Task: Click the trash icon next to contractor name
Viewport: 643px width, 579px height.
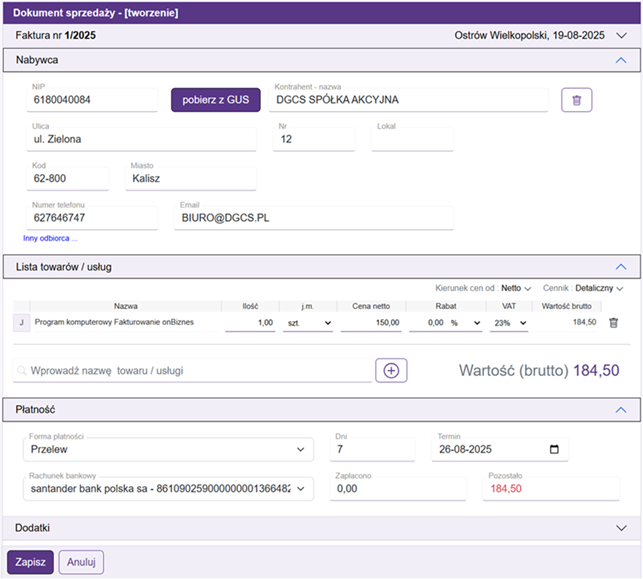Action: coord(576,100)
